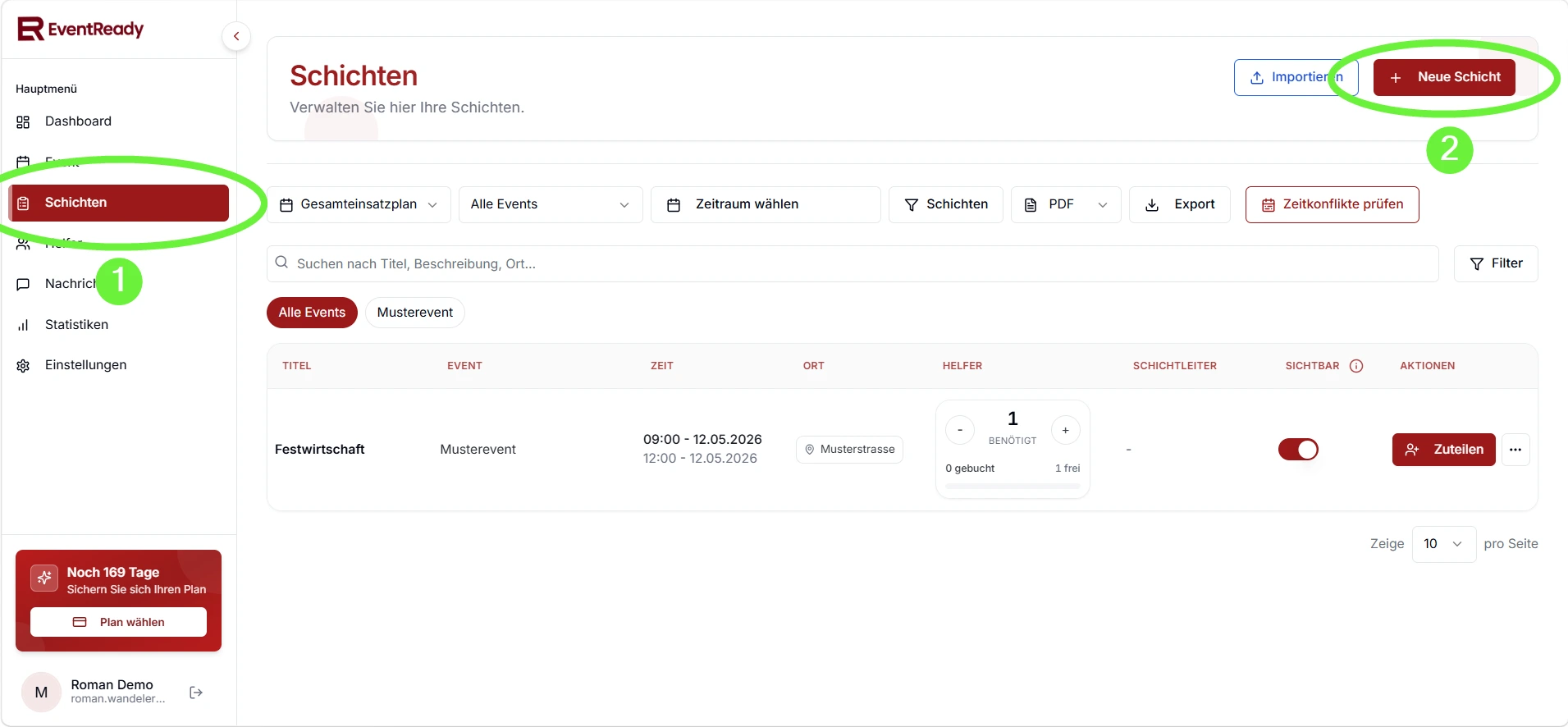Toggle visibility of Festwirtschaft shift
Image resolution: width=1568 pixels, height=727 pixels.
[1298, 450]
